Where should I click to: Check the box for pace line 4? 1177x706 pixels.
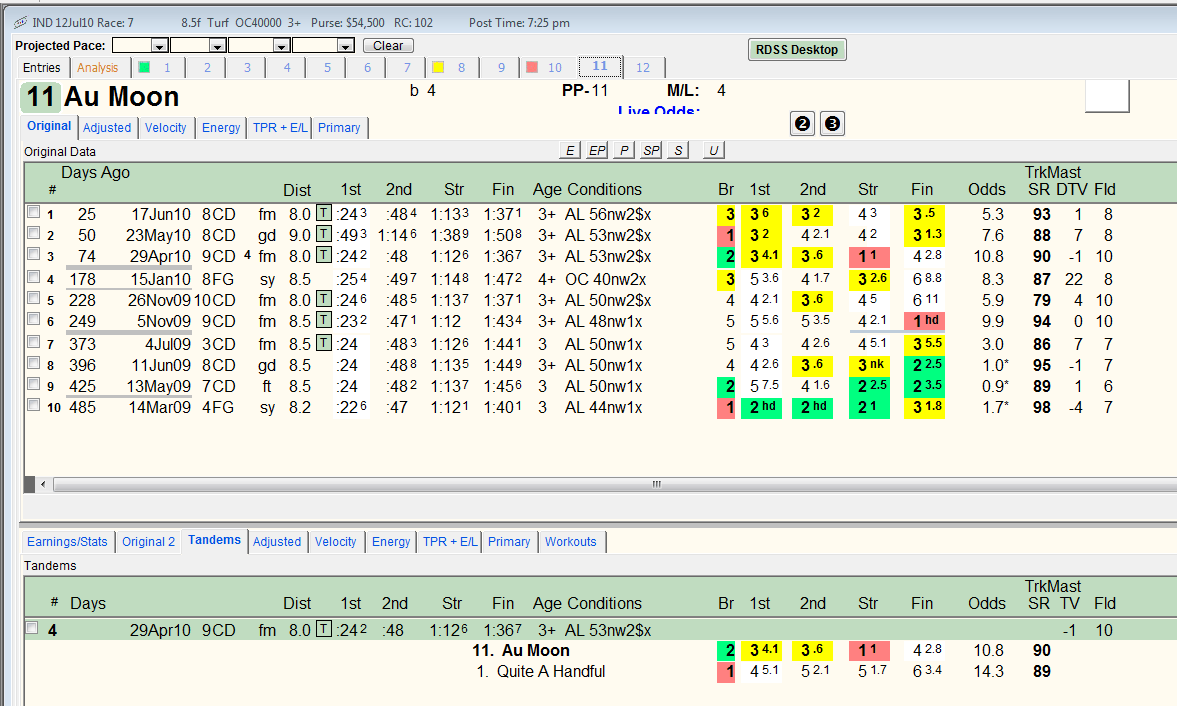[x=33, y=277]
